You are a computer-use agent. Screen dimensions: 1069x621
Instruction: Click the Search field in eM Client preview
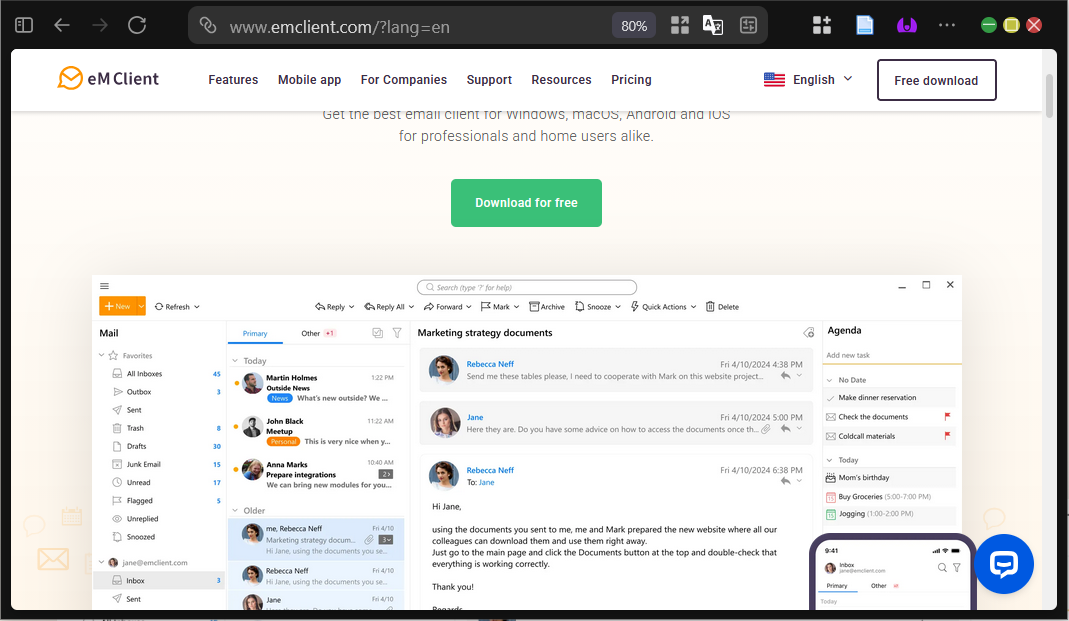527,287
